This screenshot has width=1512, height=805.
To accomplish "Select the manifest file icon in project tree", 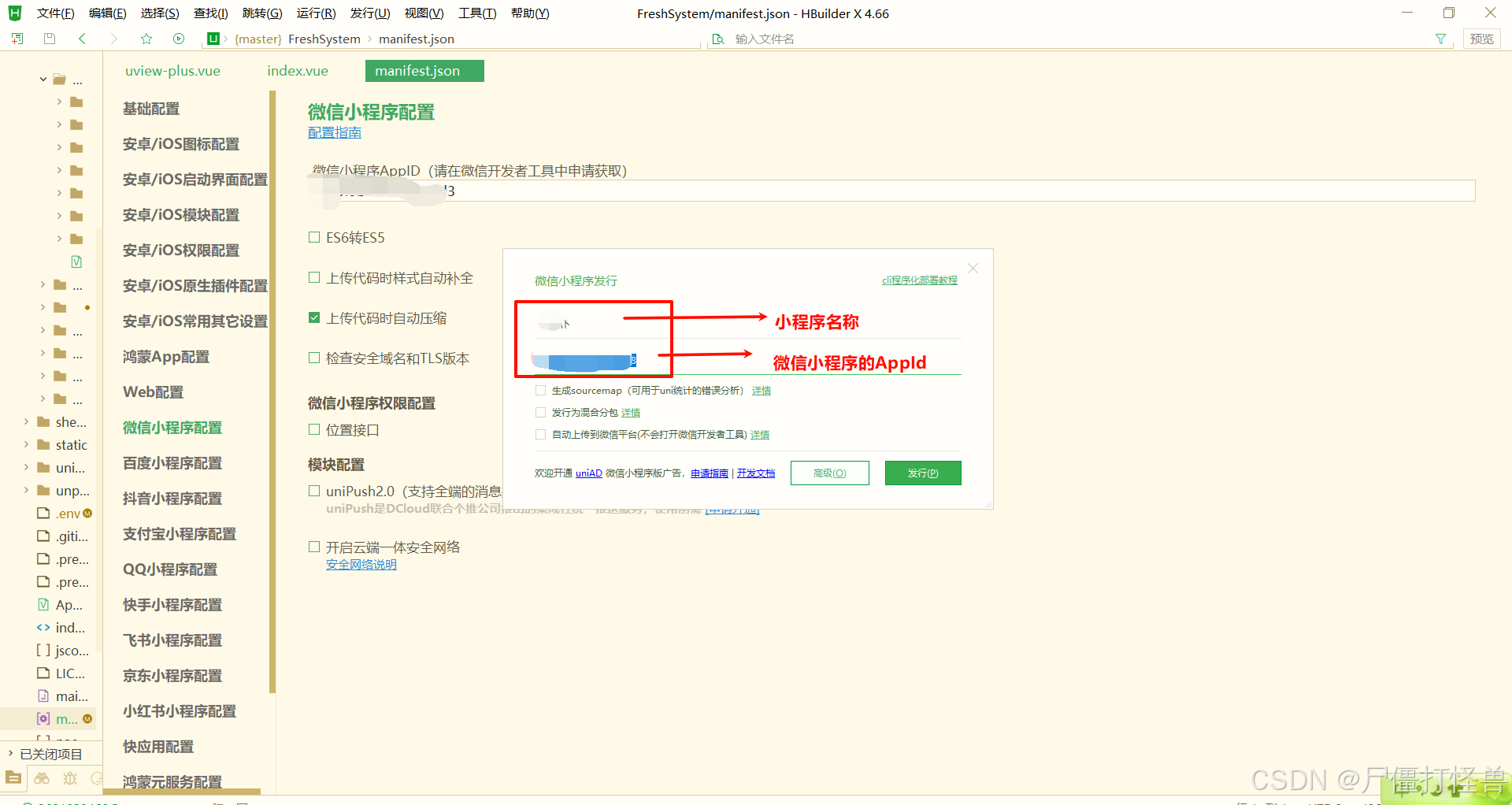I will pyautogui.click(x=43, y=718).
